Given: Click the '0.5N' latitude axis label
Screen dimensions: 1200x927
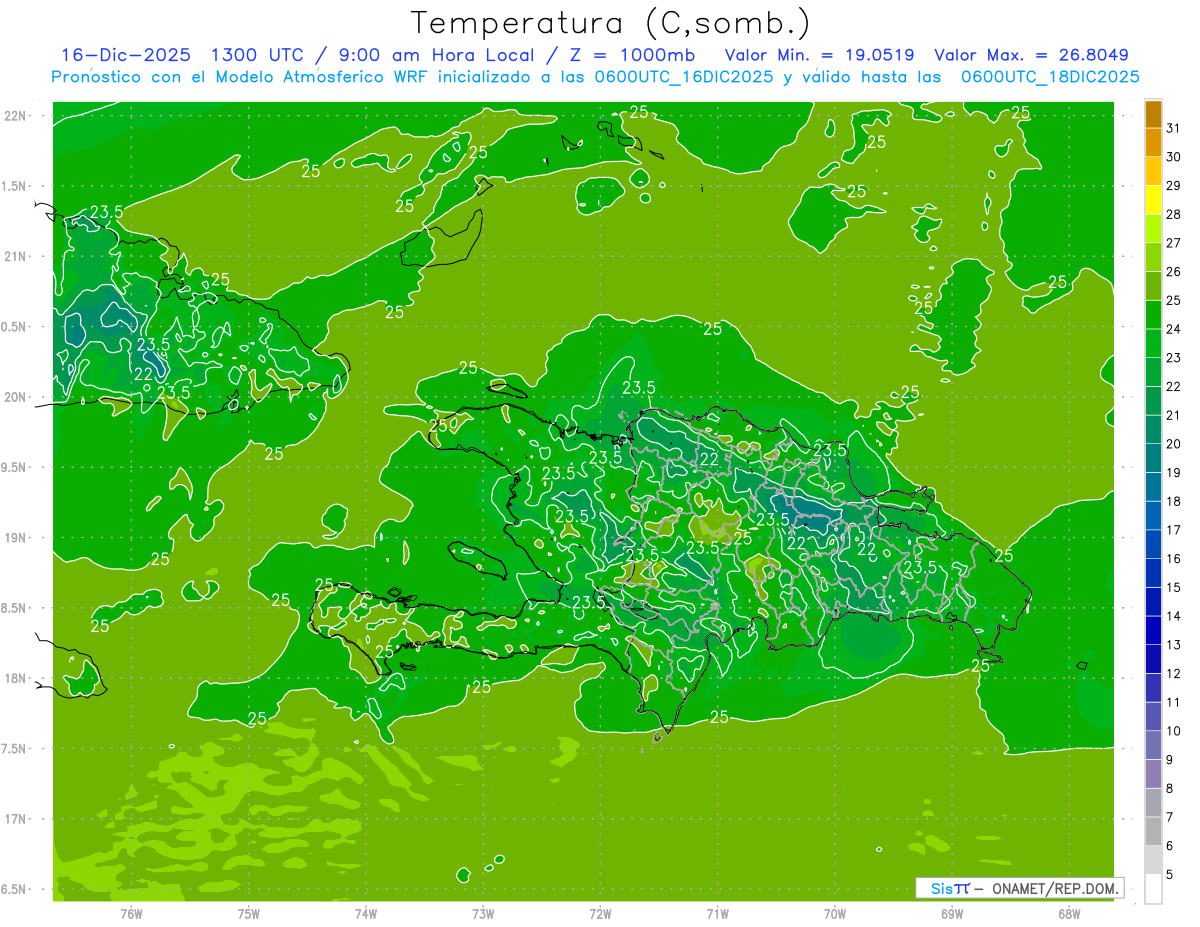Looking at the screenshot, I should point(15,327).
